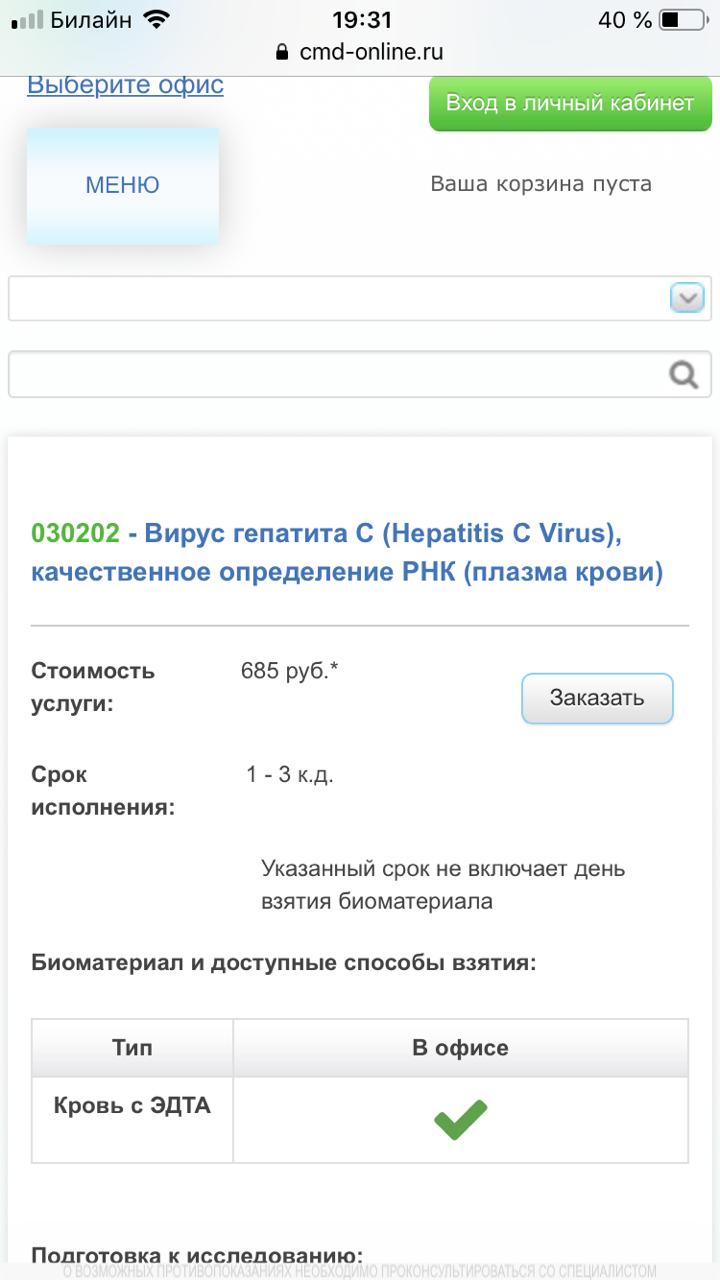Tap the Wi-Fi status icon
The height and width of the screenshot is (1280, 720).
[x=157, y=20]
